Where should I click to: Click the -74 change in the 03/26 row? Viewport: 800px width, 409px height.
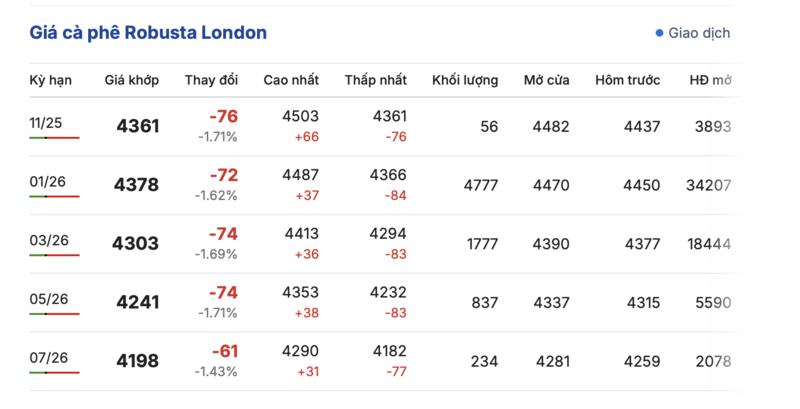(223, 234)
